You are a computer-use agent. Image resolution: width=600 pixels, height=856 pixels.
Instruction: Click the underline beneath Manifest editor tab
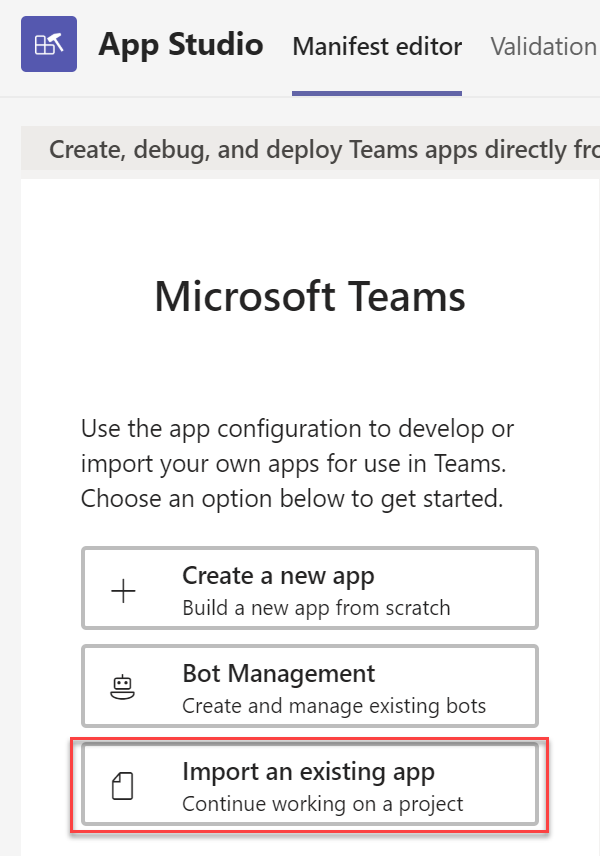click(x=377, y=93)
